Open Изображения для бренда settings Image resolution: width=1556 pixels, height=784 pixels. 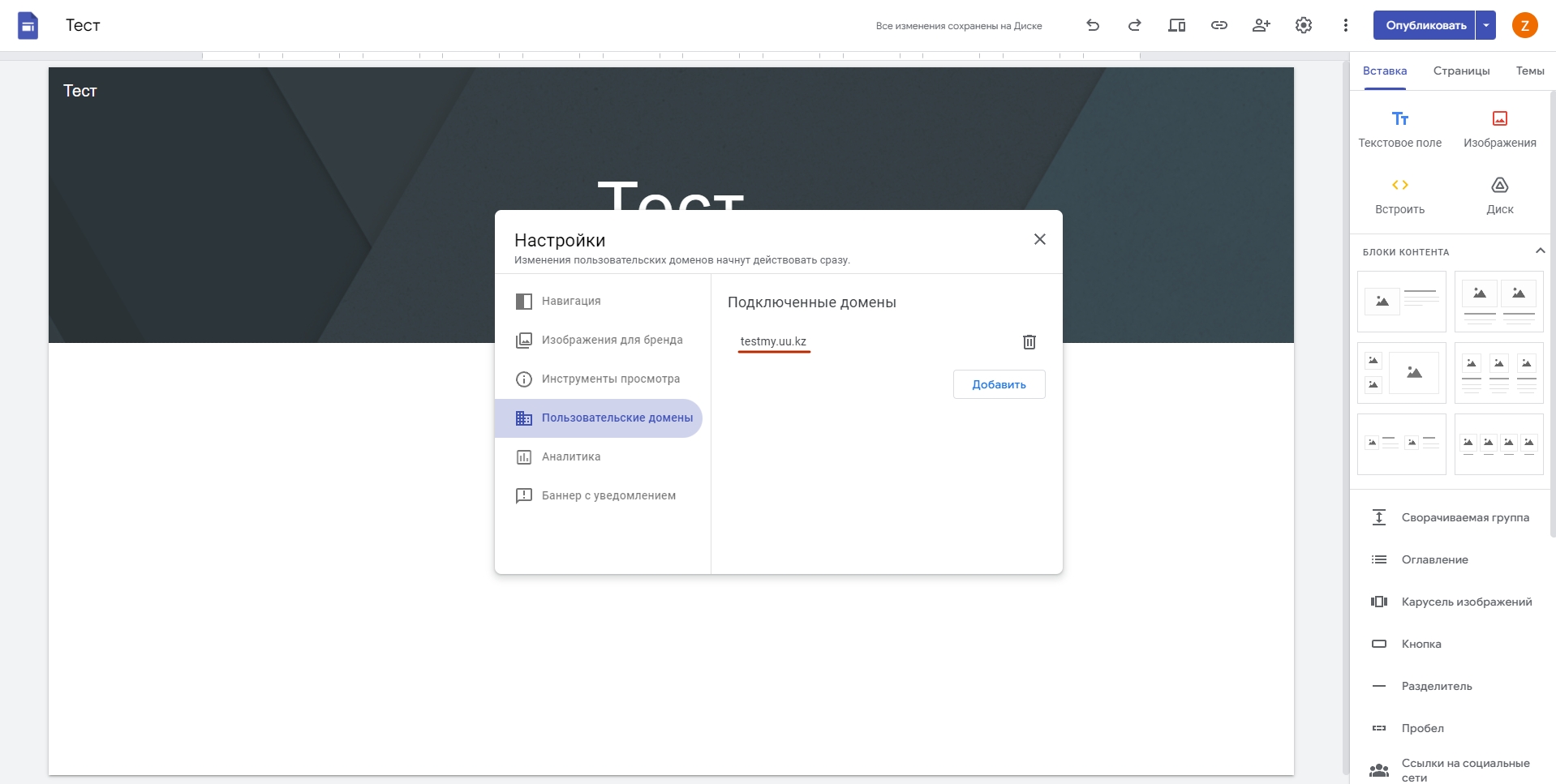(x=599, y=340)
